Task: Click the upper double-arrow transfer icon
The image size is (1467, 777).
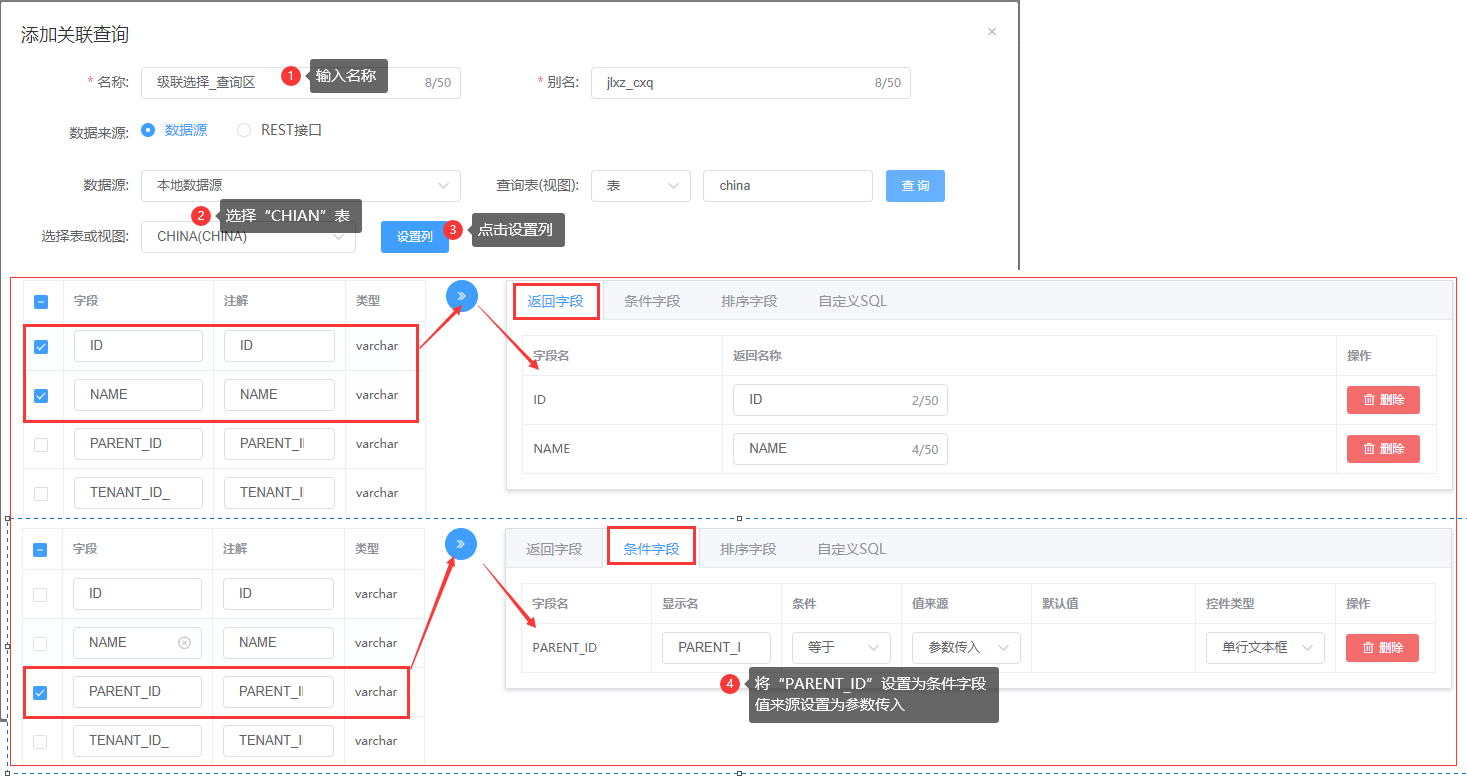Action: pyautogui.click(x=461, y=296)
